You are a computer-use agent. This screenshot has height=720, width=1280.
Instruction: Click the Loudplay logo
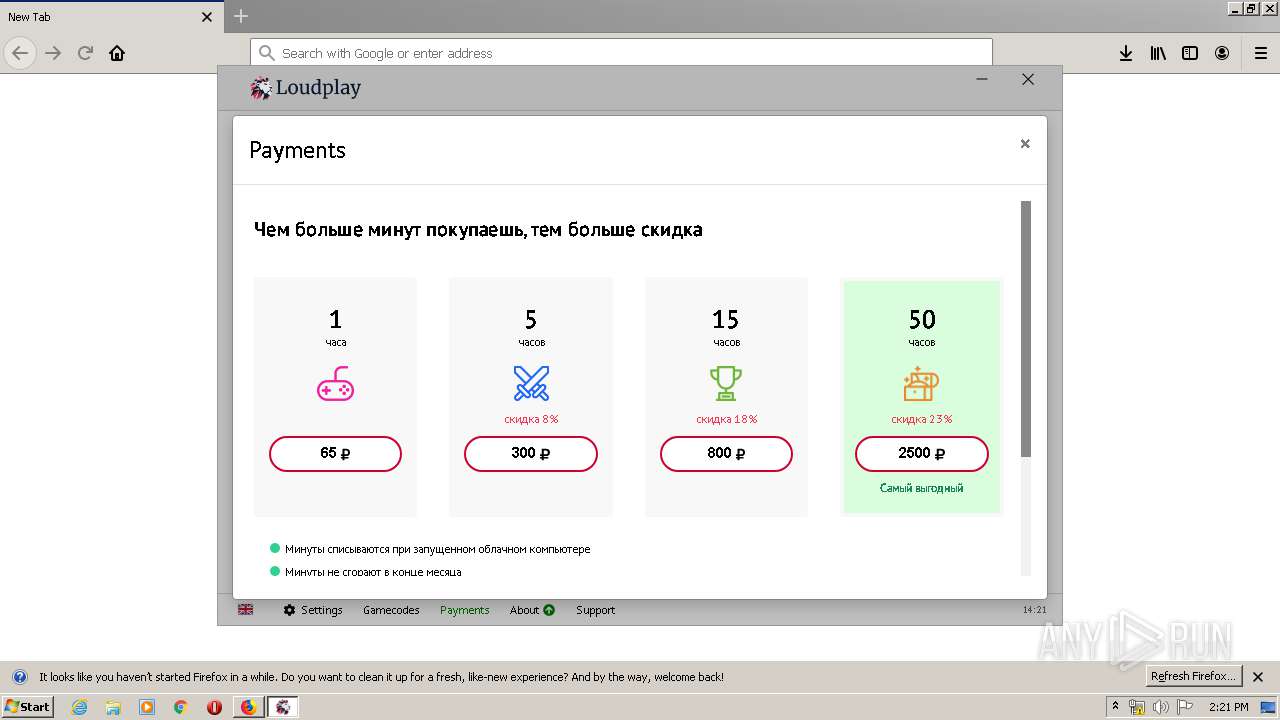(306, 88)
